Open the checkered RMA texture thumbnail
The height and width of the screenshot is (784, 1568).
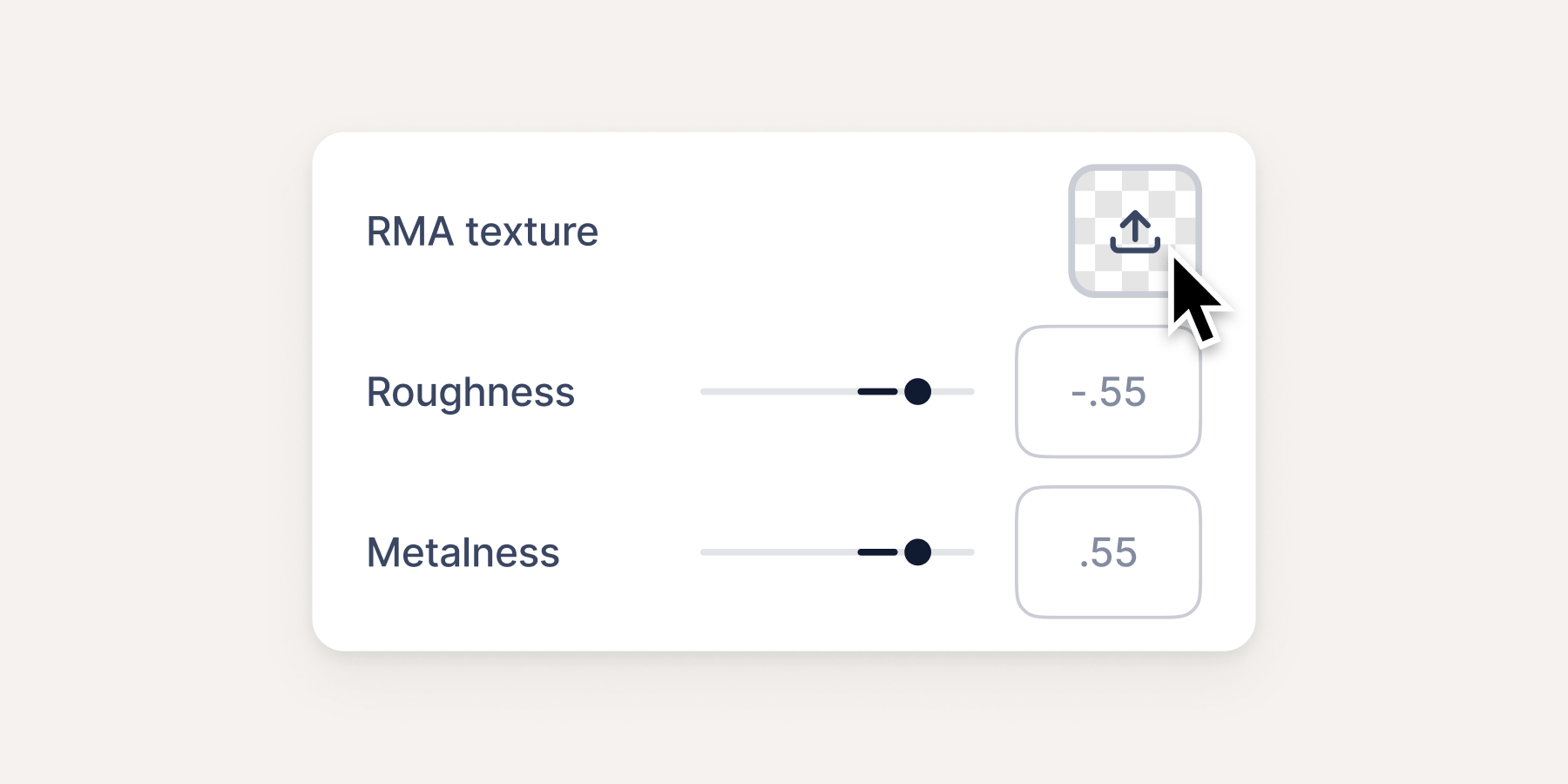[1099, 272]
